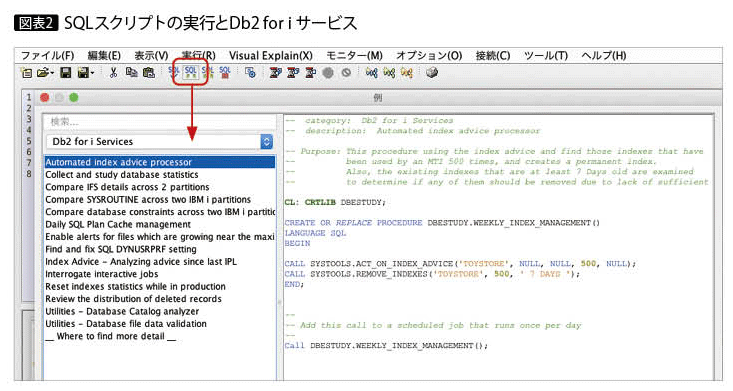Select Where to find more detail entry
Screen dimensions: 733x391
159,336
